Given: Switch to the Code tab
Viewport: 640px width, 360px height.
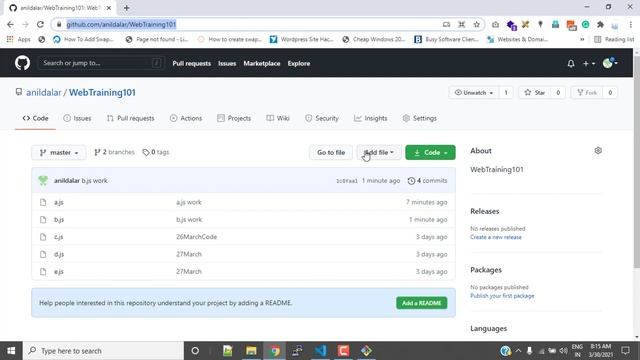Looking at the screenshot, I should [36, 118].
